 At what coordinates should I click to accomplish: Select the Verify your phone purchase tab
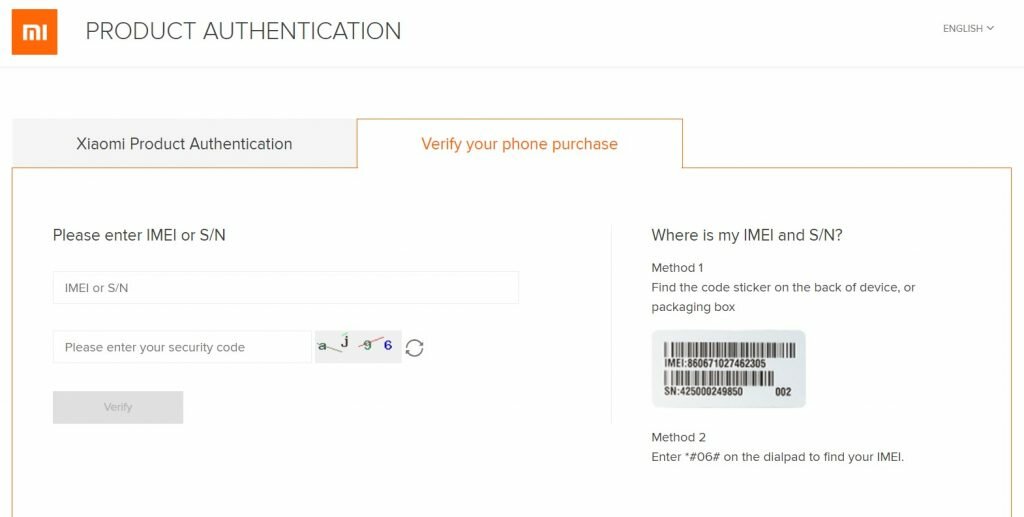click(x=519, y=144)
